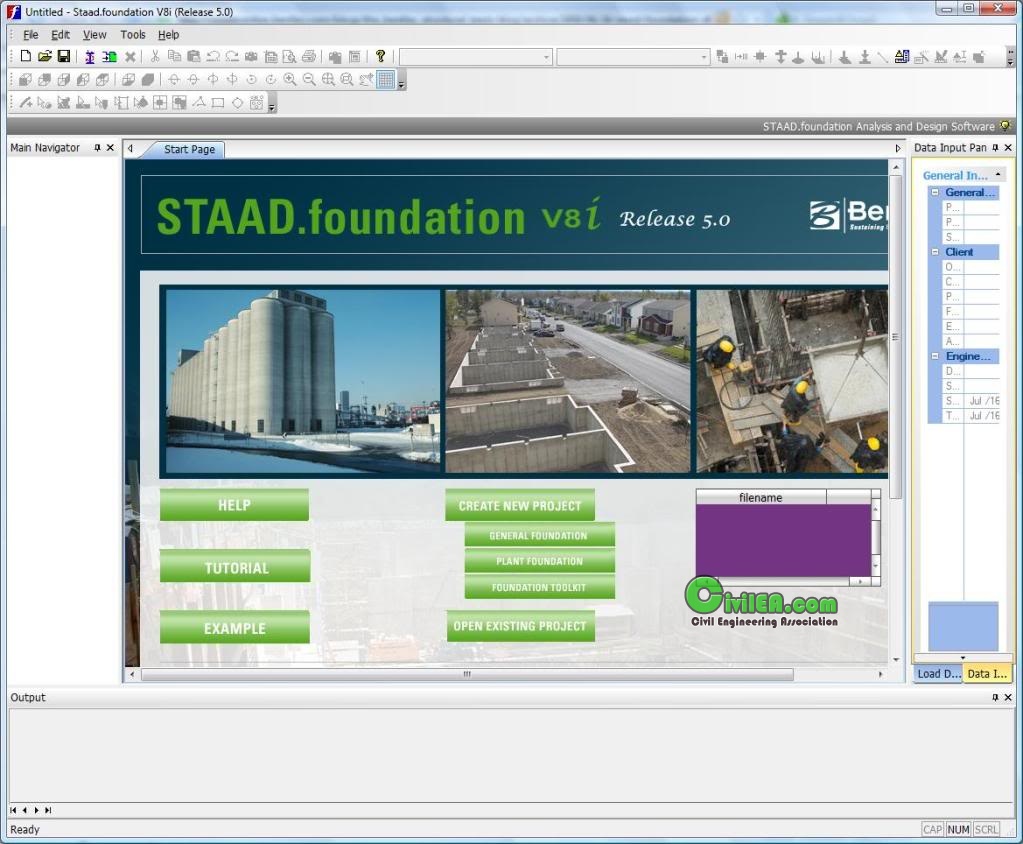Click the Zoom In magnifier icon
1023x844 pixels.
tap(290, 80)
